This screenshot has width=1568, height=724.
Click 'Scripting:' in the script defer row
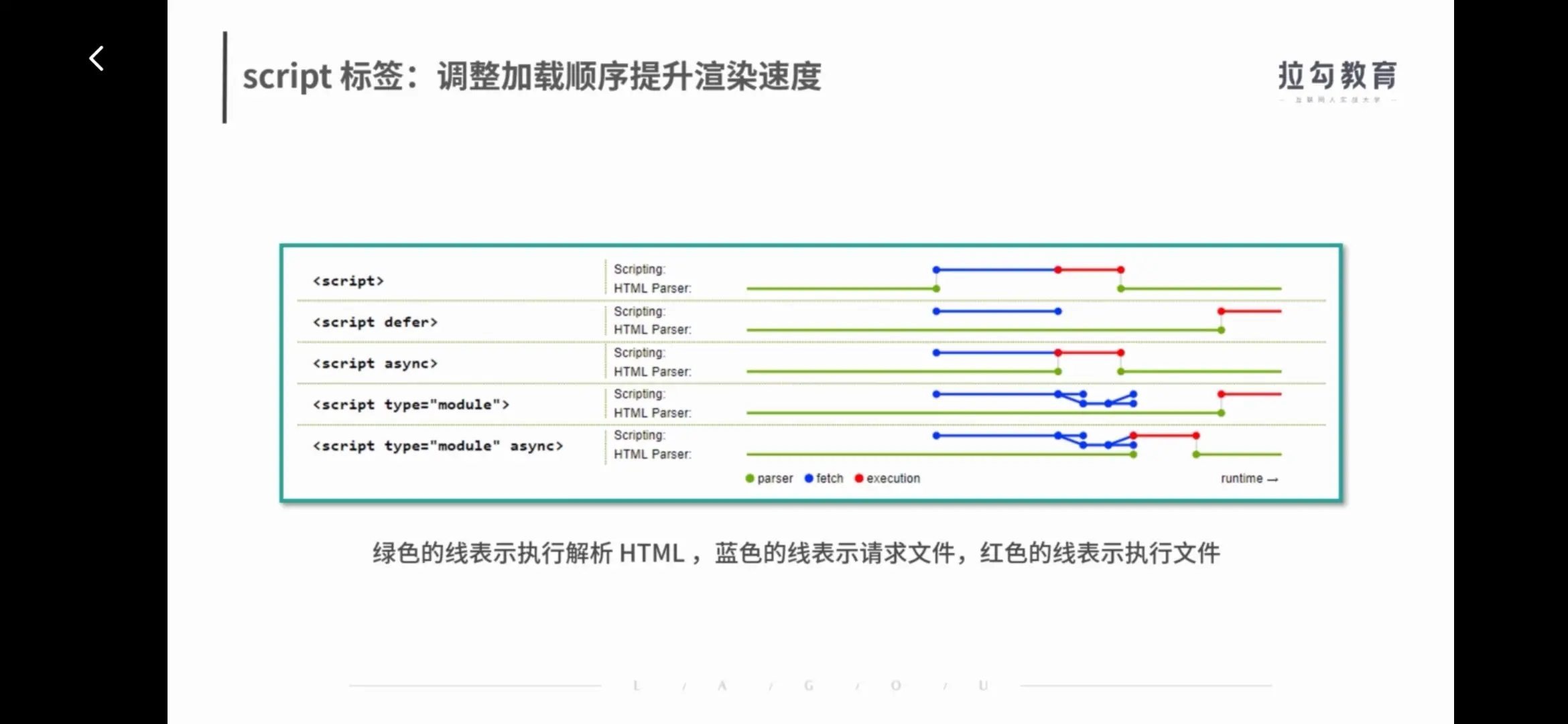639,312
